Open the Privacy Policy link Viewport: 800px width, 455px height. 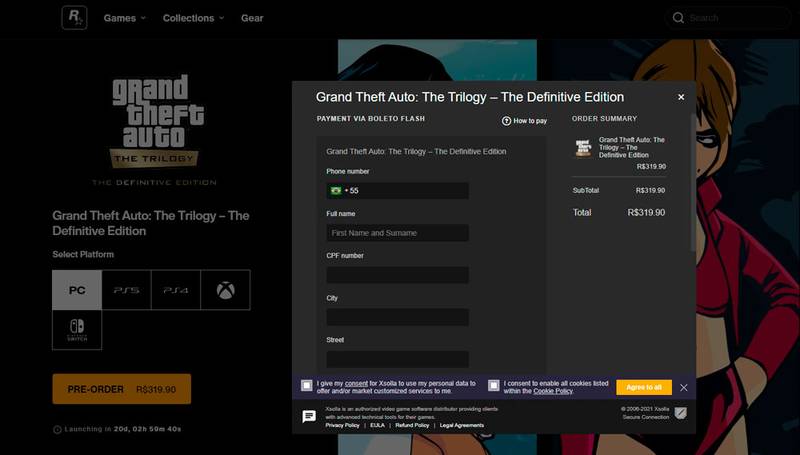coord(342,425)
